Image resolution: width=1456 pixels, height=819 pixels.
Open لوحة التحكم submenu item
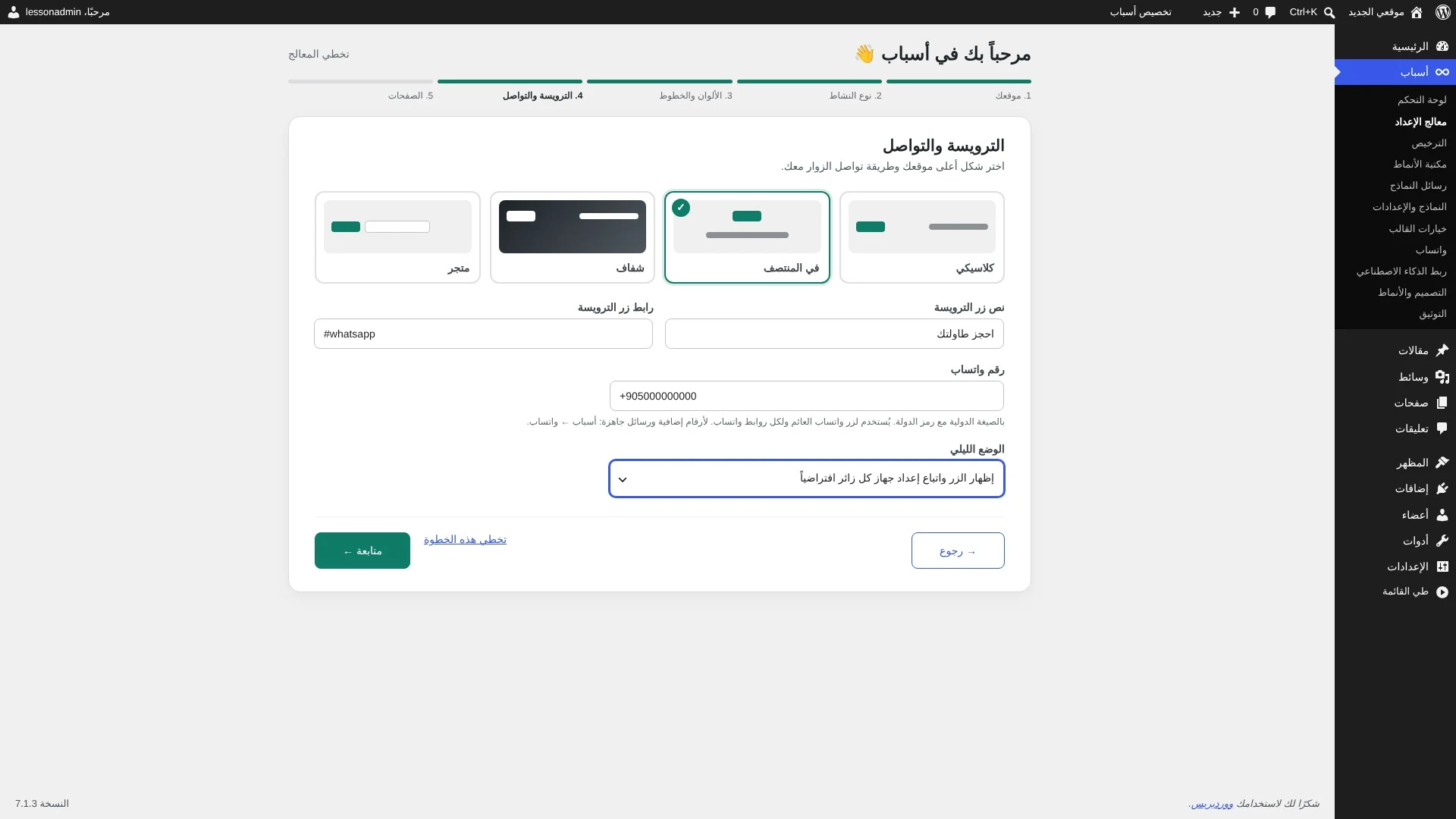[x=1422, y=100]
